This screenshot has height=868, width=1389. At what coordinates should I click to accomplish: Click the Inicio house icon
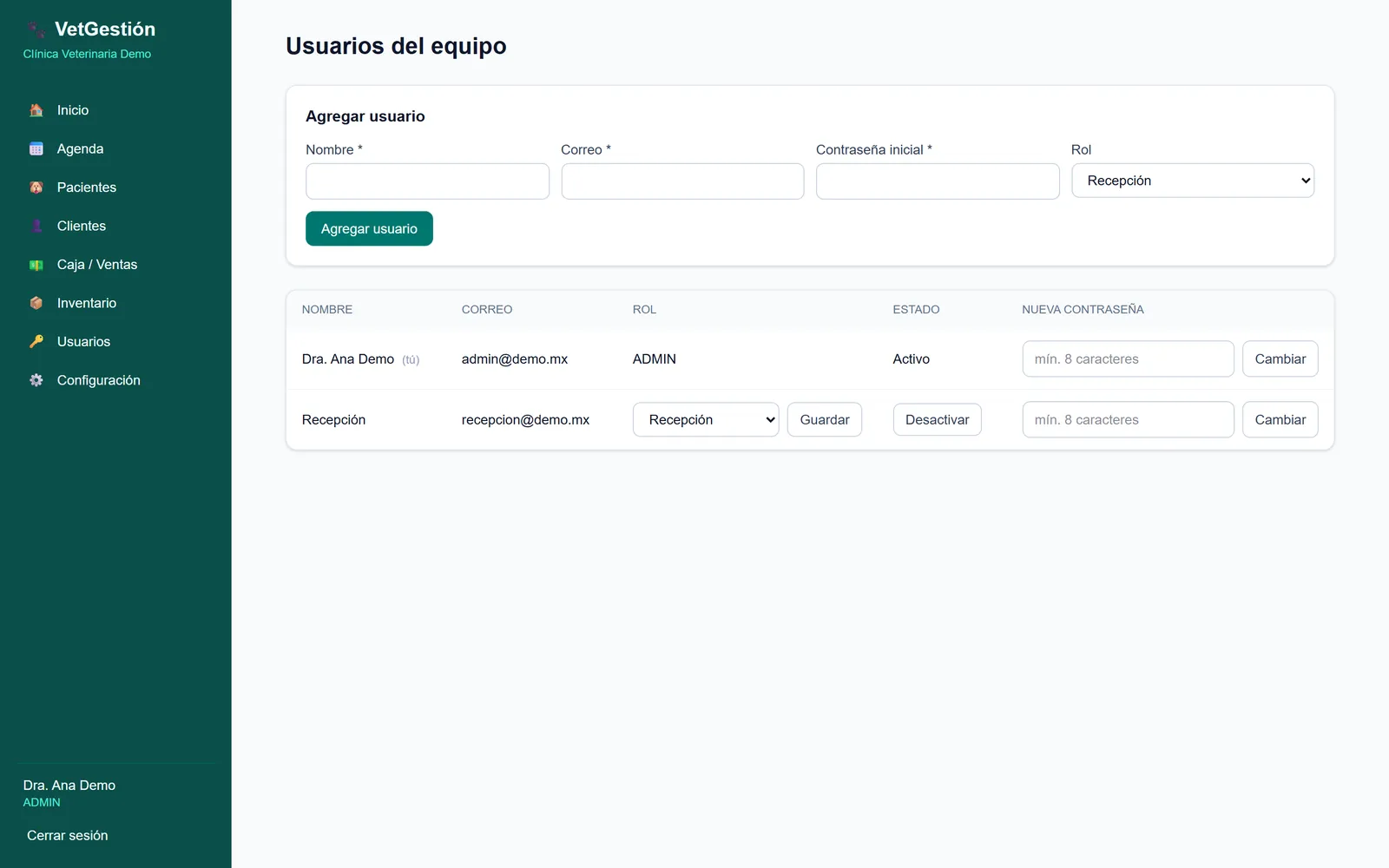[36, 110]
